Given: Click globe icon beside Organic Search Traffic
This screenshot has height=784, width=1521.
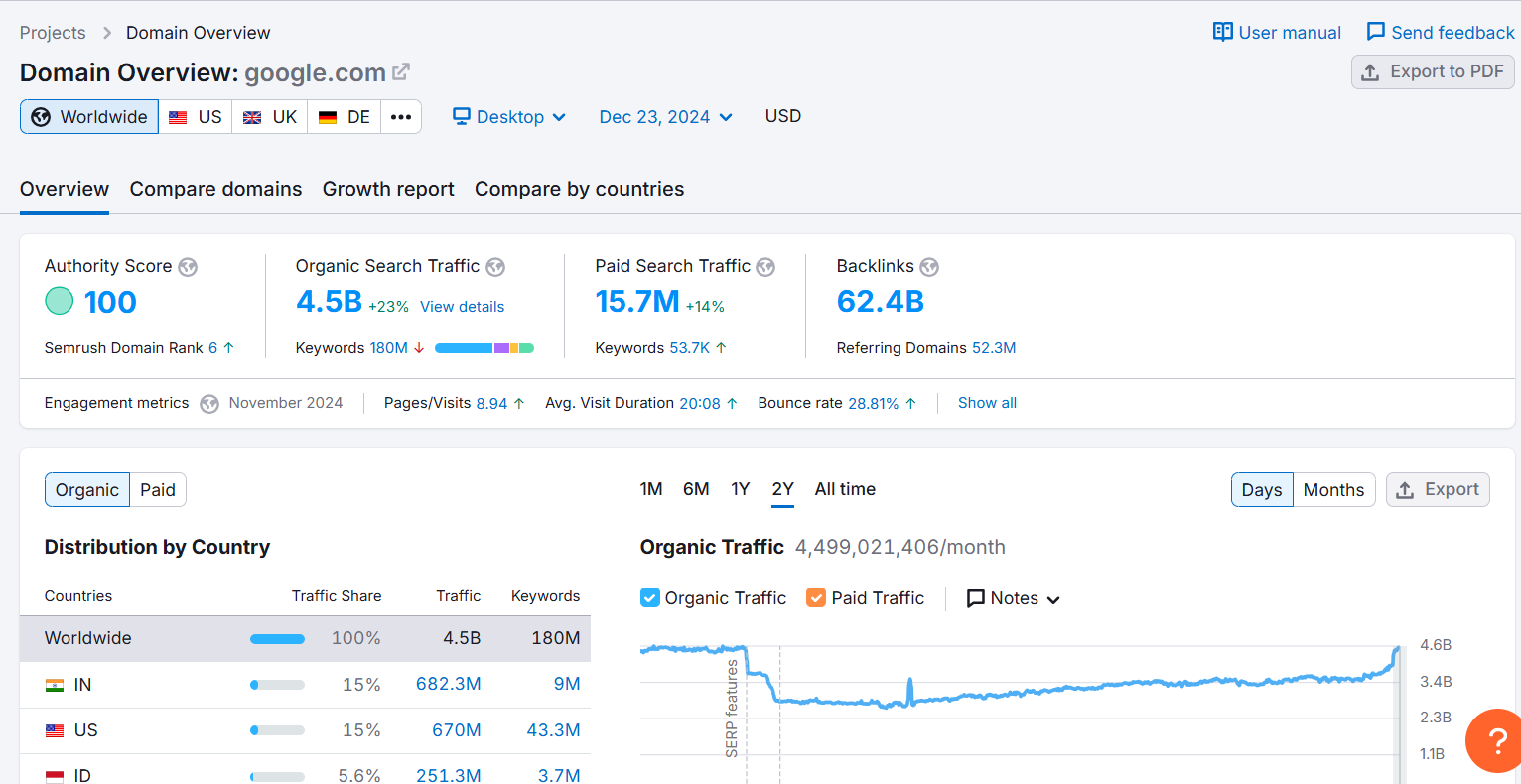Looking at the screenshot, I should [495, 267].
